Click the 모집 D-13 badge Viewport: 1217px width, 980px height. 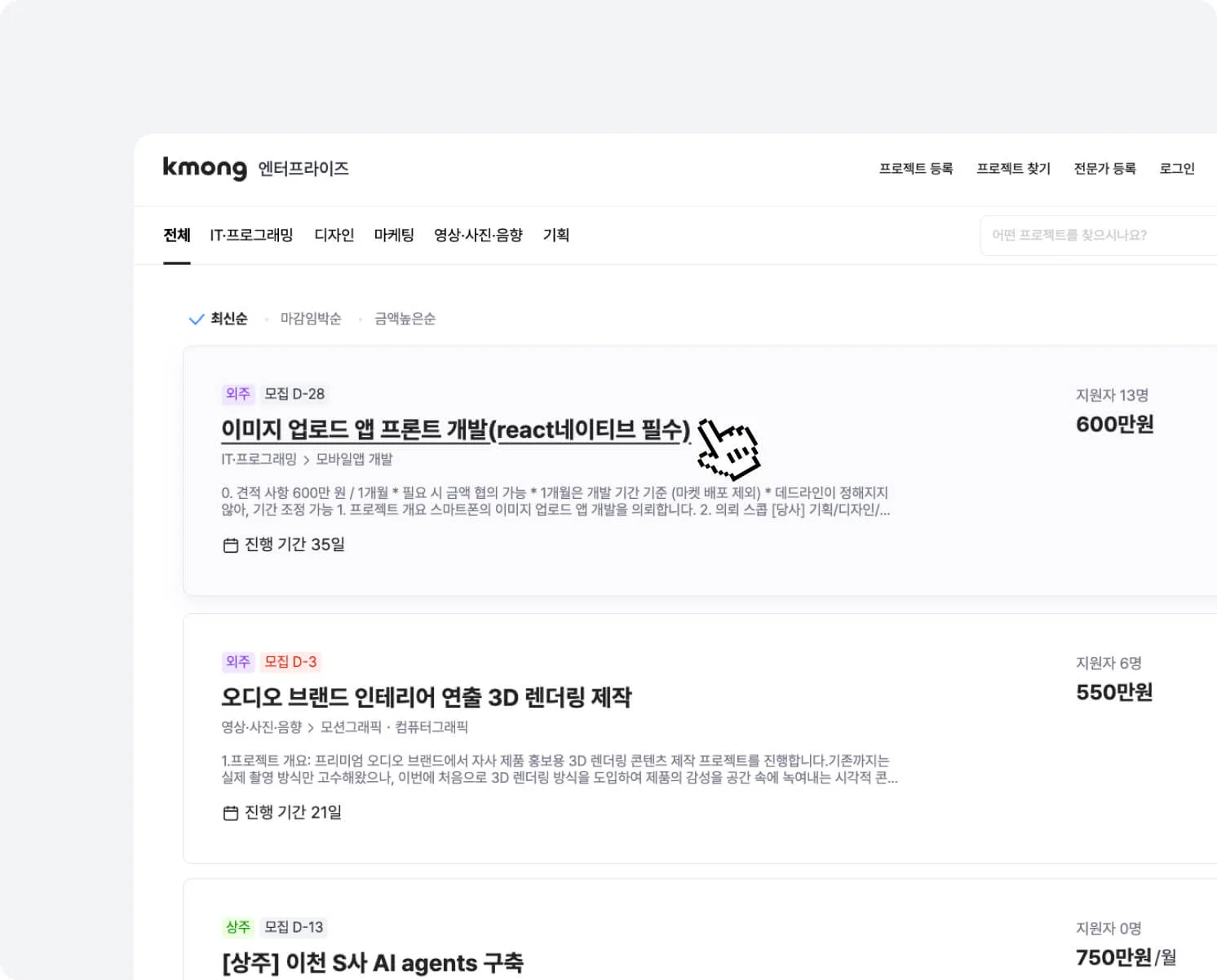click(x=294, y=927)
